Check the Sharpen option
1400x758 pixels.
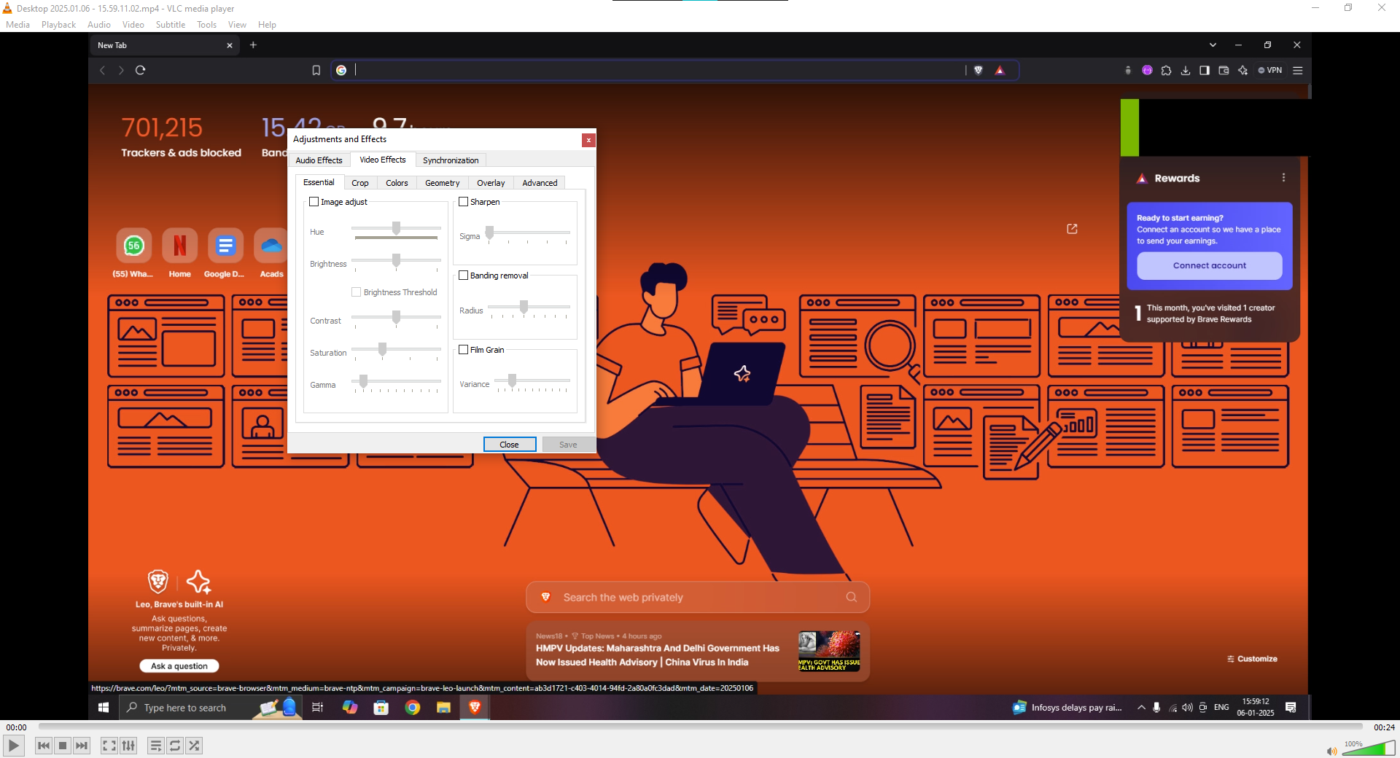pos(464,202)
